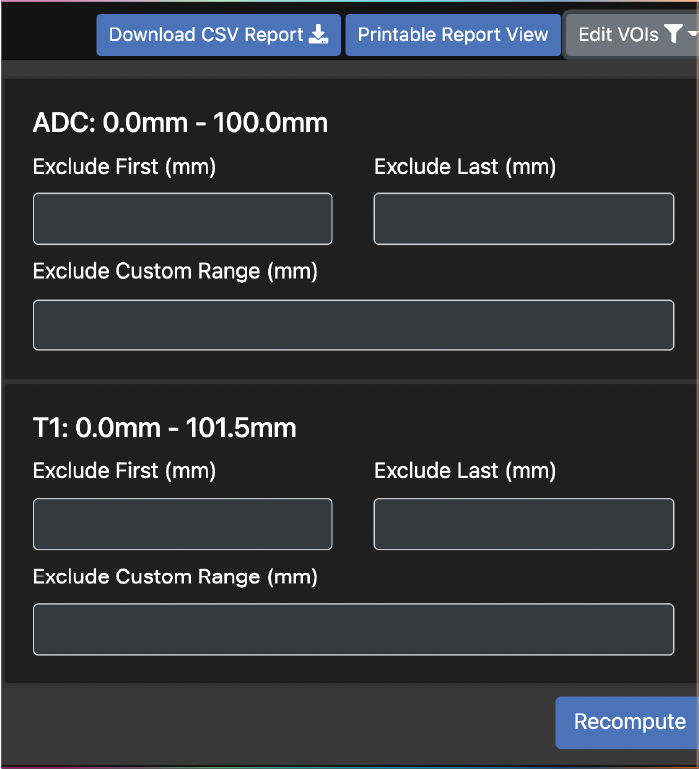
Task: Click the ADC: 0.0mm - 100.0mm heading
Action: pos(180,124)
